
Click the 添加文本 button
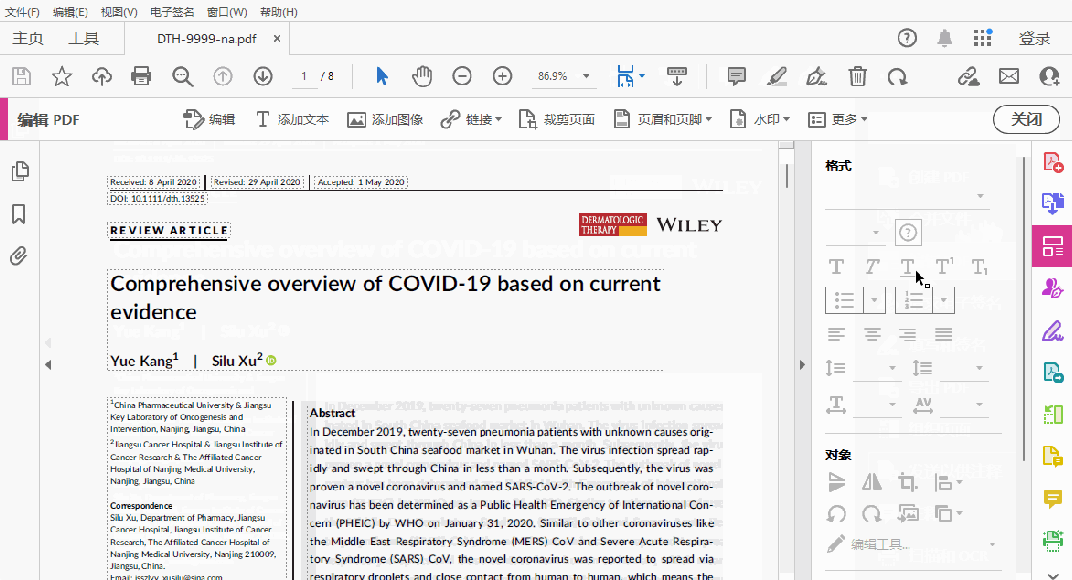coord(292,120)
